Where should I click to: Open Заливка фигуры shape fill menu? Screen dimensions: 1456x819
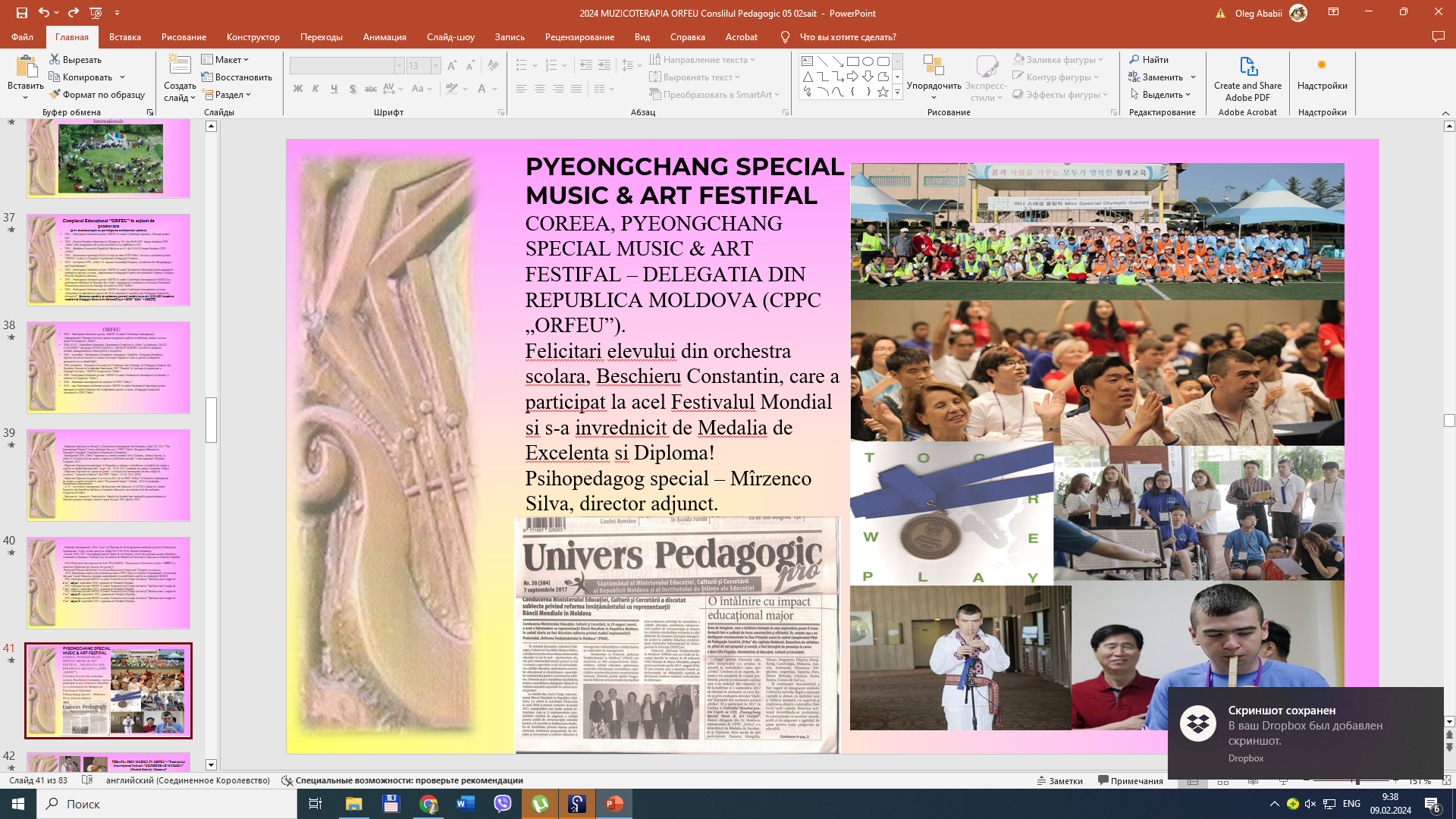pos(1058,59)
